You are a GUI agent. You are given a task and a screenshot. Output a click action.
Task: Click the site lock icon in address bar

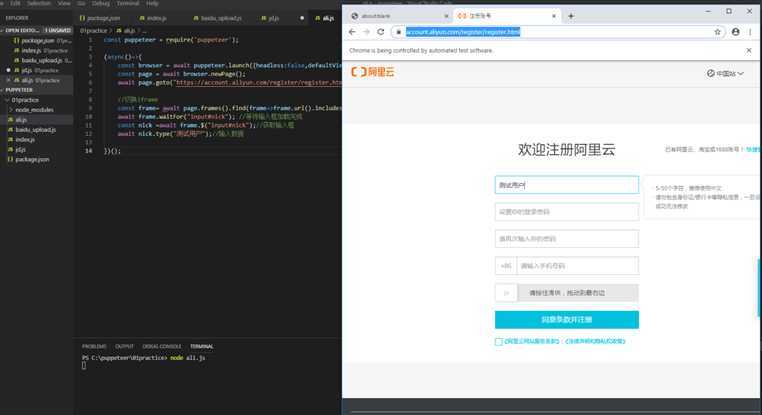tap(398, 32)
